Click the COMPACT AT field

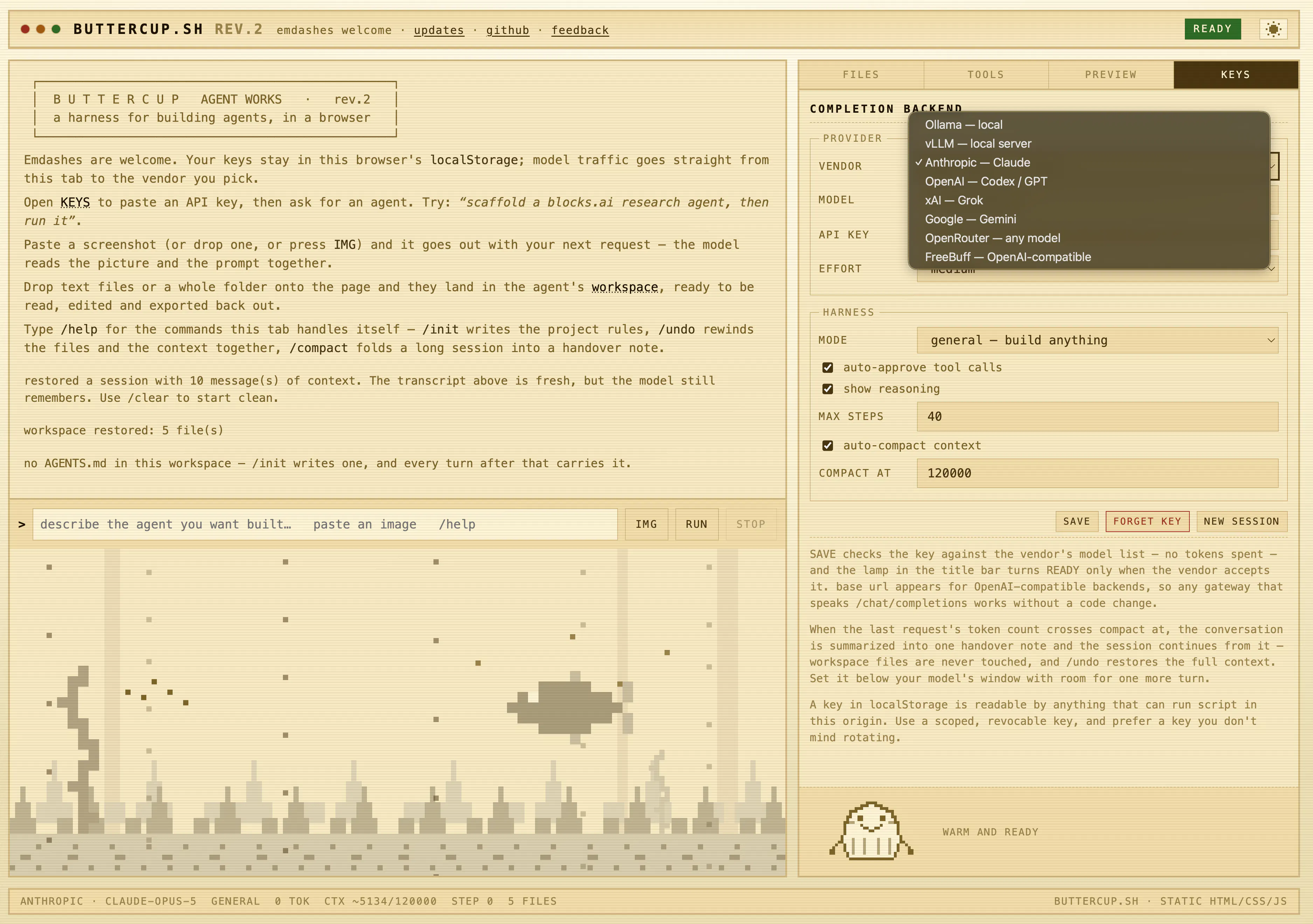pyautogui.click(x=1097, y=474)
